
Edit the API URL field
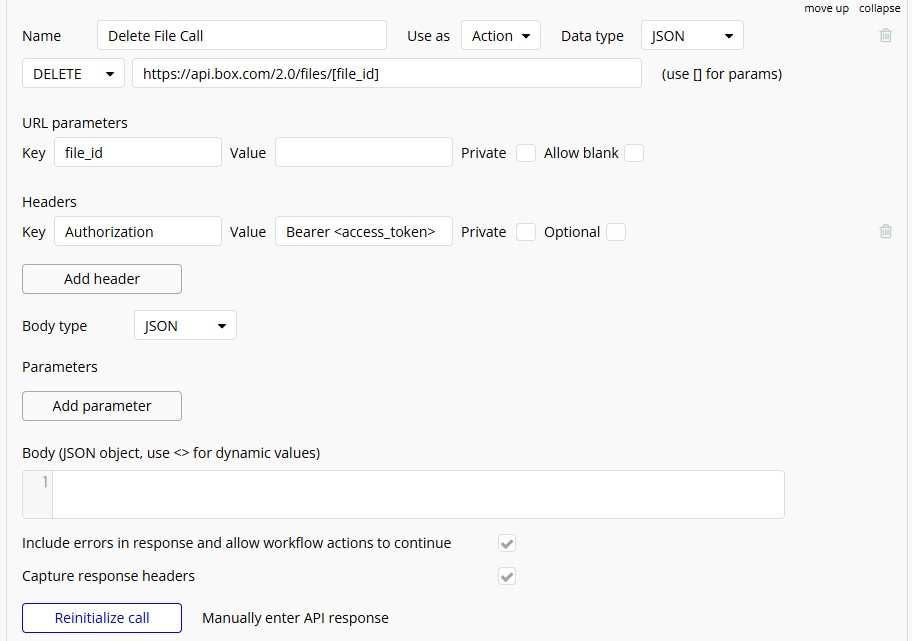pos(387,73)
